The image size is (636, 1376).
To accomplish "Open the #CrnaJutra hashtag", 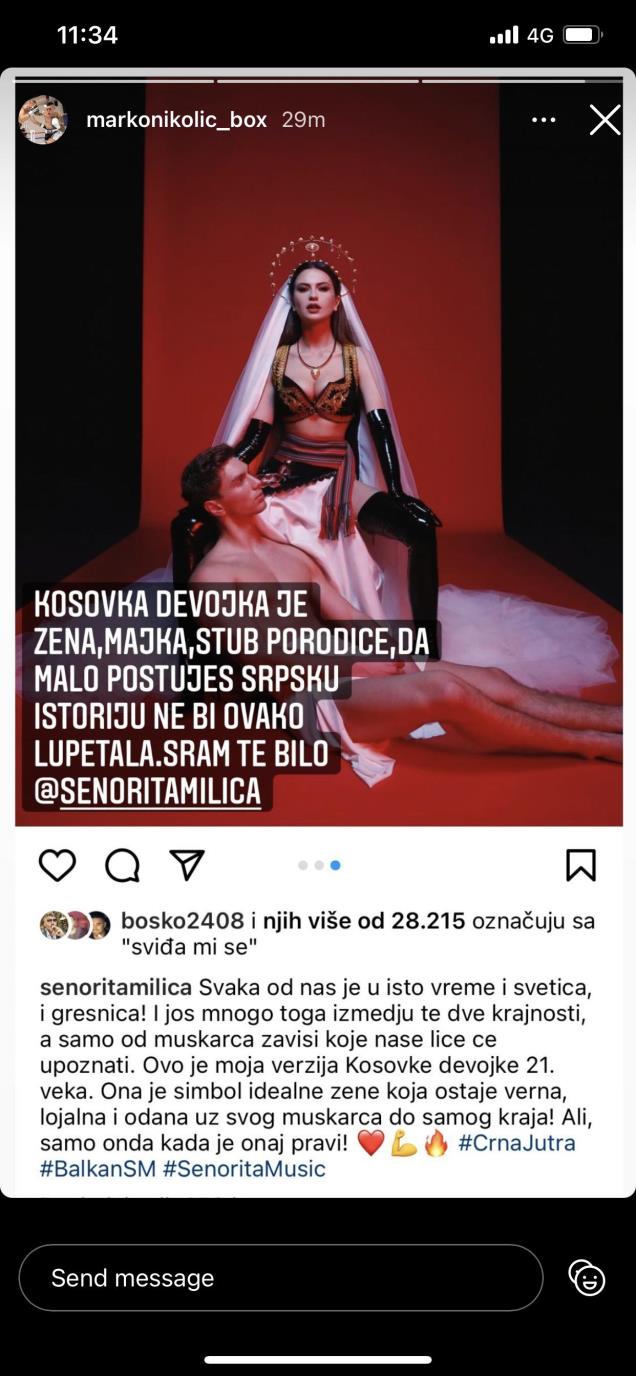I will tap(517, 1142).
